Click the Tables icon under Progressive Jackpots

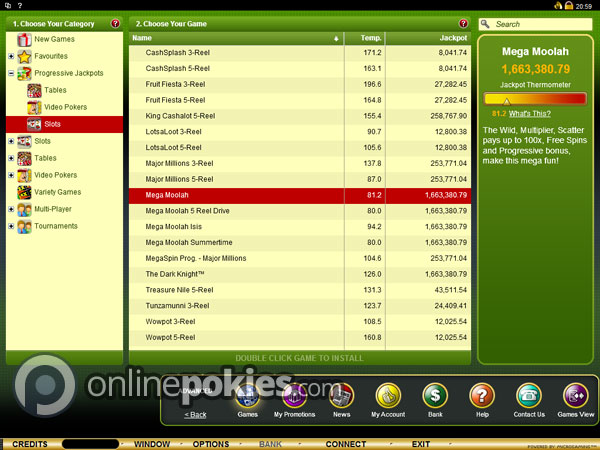pos(34,90)
